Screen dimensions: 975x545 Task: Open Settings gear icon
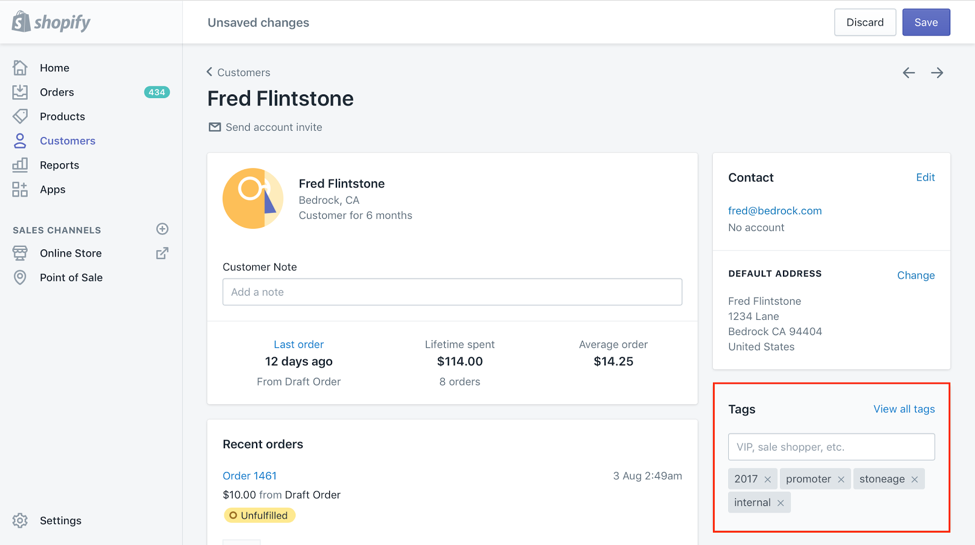click(20, 520)
